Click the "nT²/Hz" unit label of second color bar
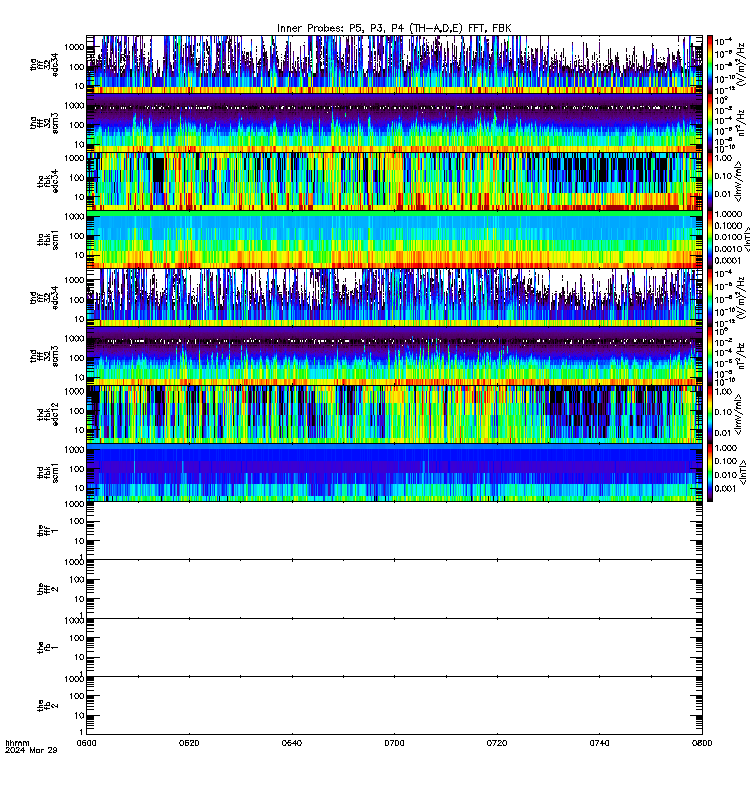This screenshot has height=800, width=750. 741,123
